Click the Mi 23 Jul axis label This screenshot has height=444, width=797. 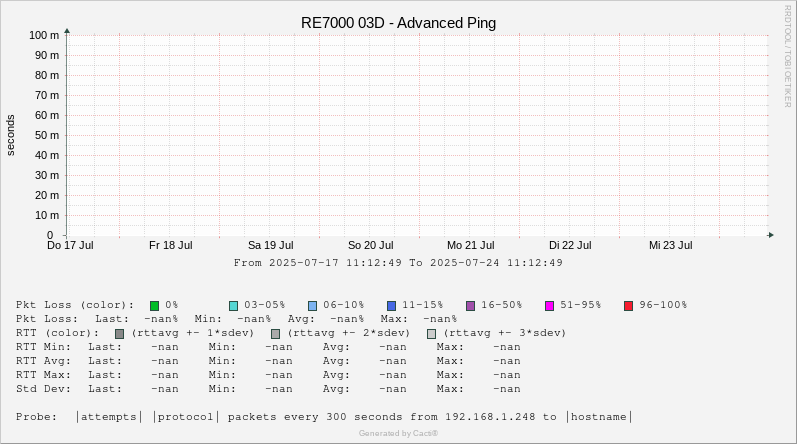(x=670, y=245)
